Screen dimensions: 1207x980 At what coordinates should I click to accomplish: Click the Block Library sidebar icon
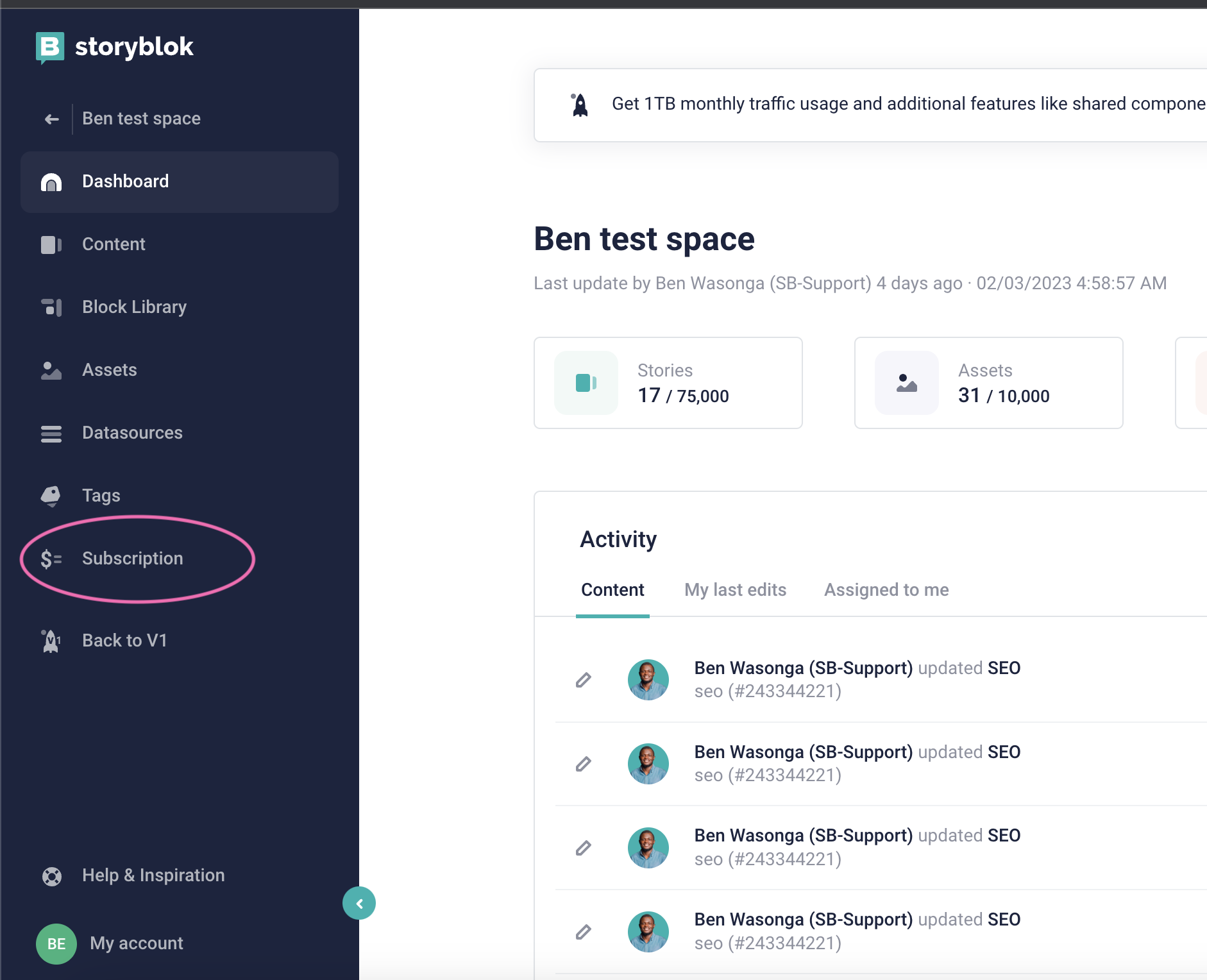tap(51, 308)
